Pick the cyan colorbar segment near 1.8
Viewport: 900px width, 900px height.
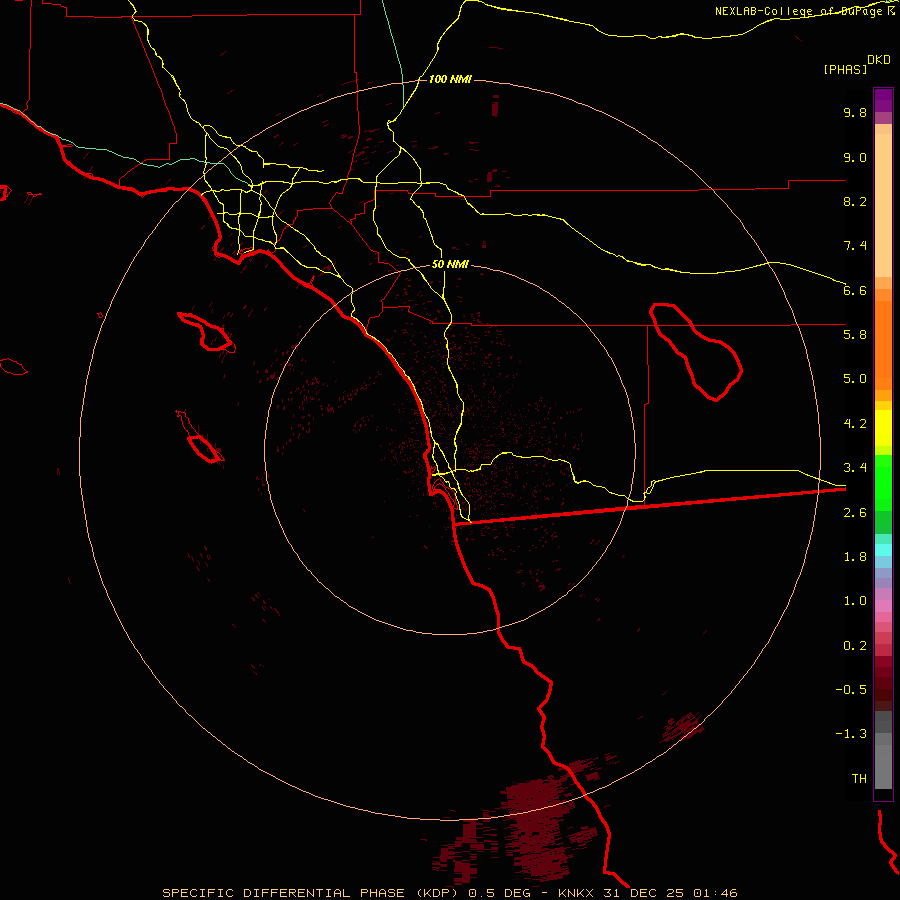click(883, 550)
